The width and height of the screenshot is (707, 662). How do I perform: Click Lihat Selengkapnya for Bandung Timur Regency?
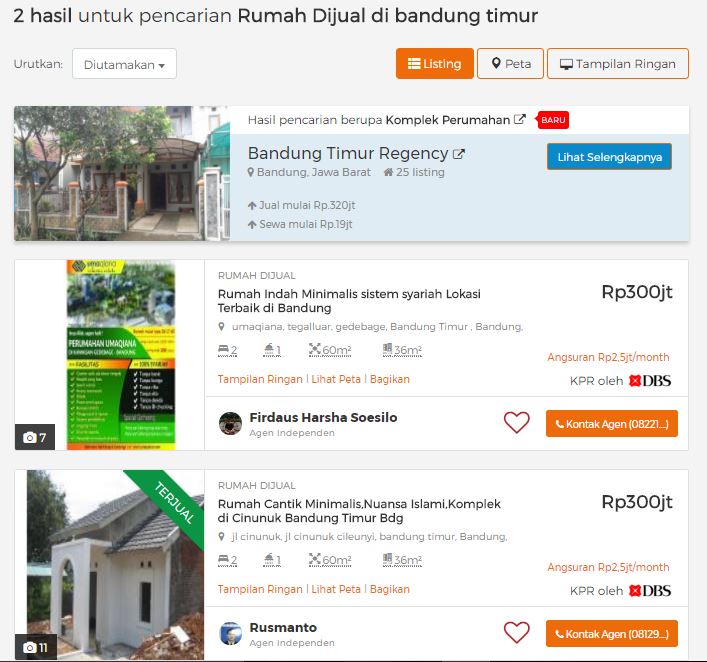click(x=609, y=157)
